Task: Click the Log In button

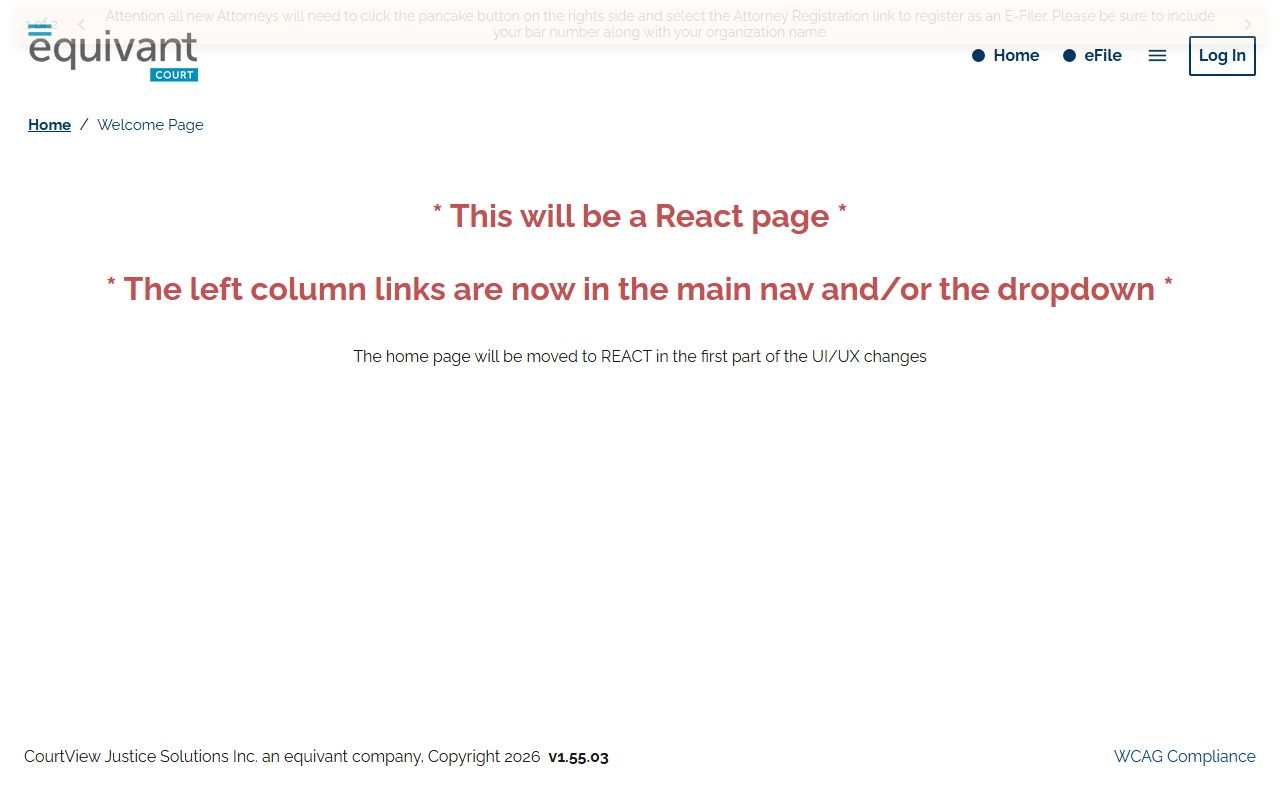Action: tap(1222, 56)
